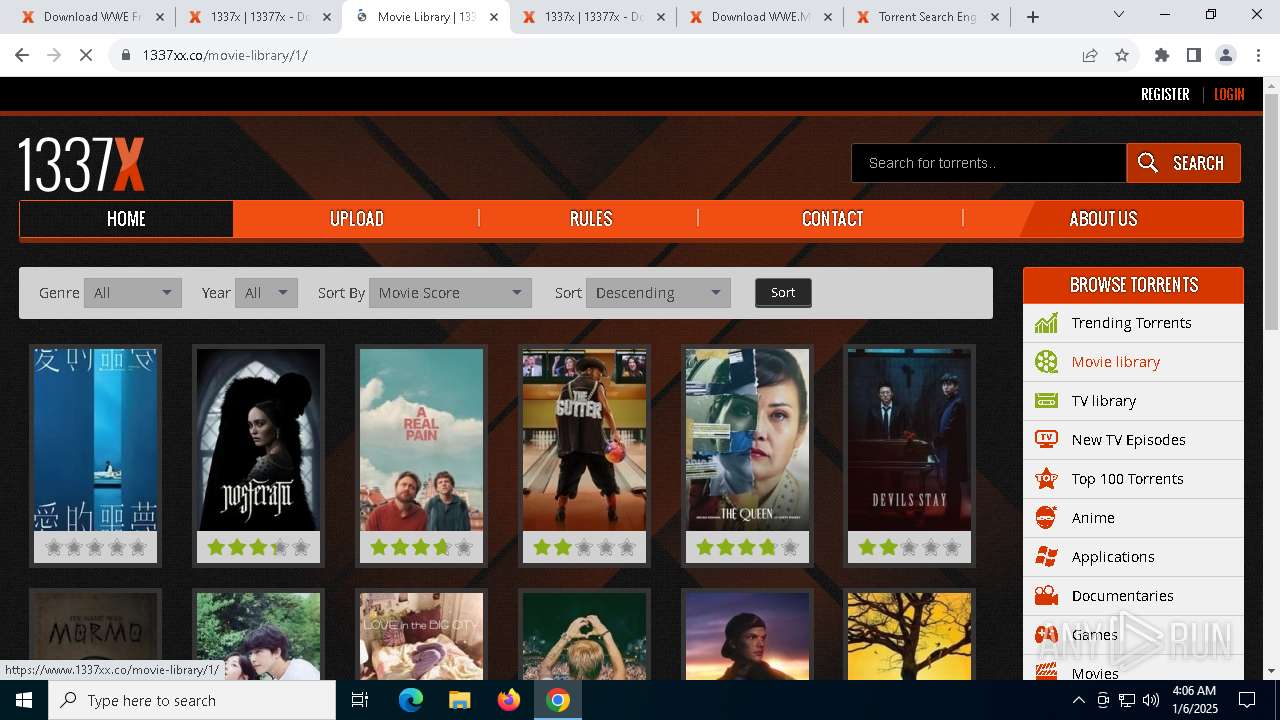The width and height of the screenshot is (1280, 720).
Task: Go back with the browser back arrow
Action: [22, 55]
